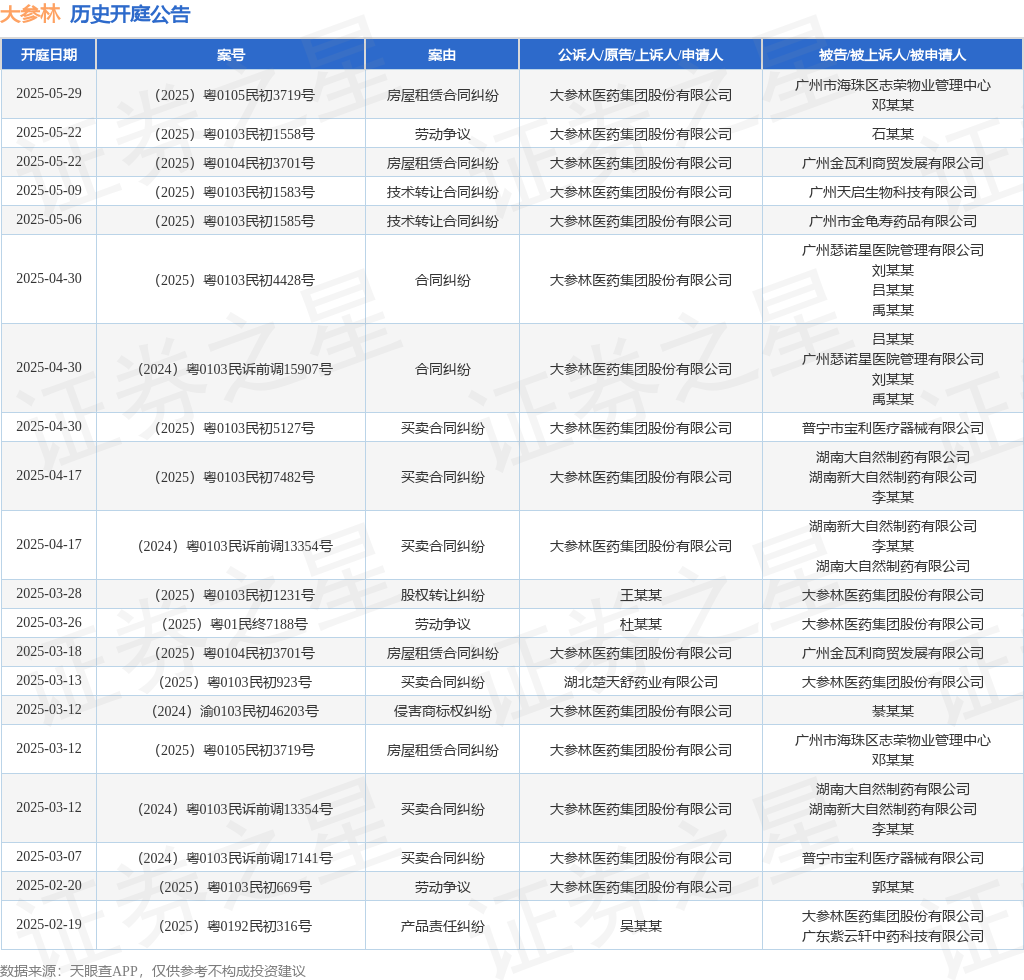Select date cell 2025-02-20
1024x980 pixels.
coord(49,885)
